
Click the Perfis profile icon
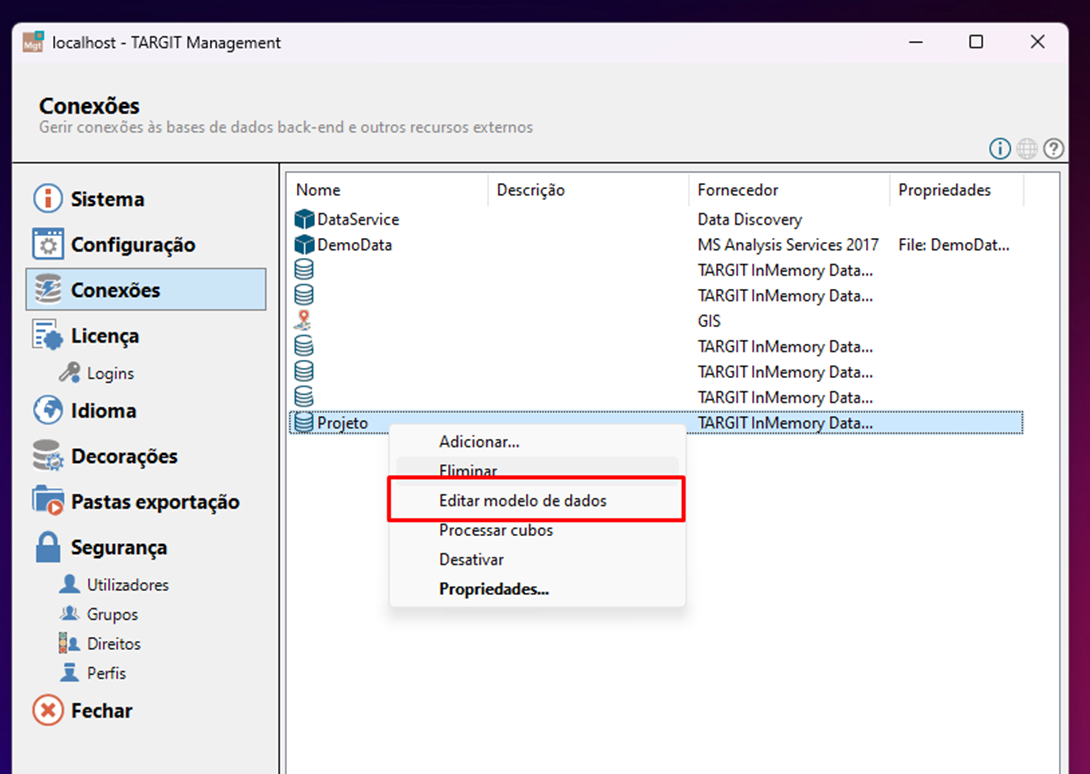[x=70, y=672]
